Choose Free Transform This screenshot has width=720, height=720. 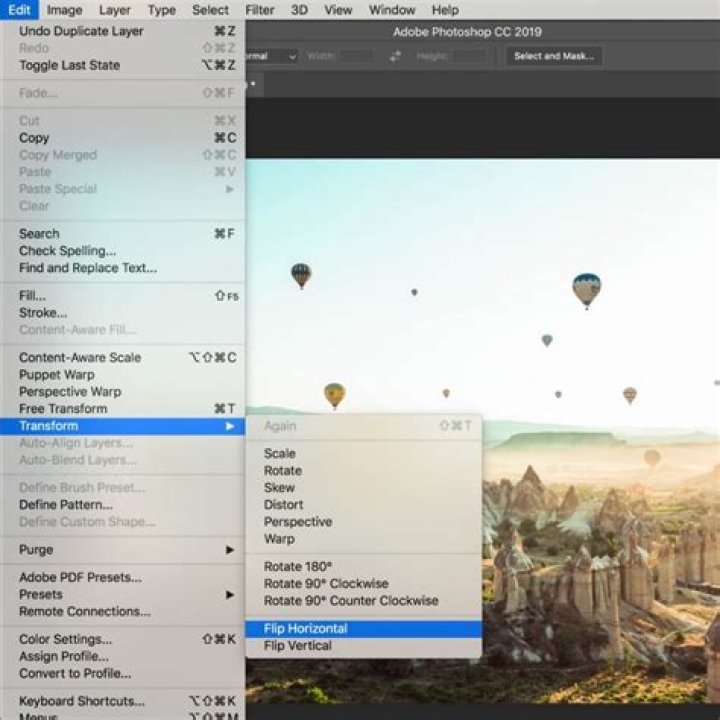123,408
